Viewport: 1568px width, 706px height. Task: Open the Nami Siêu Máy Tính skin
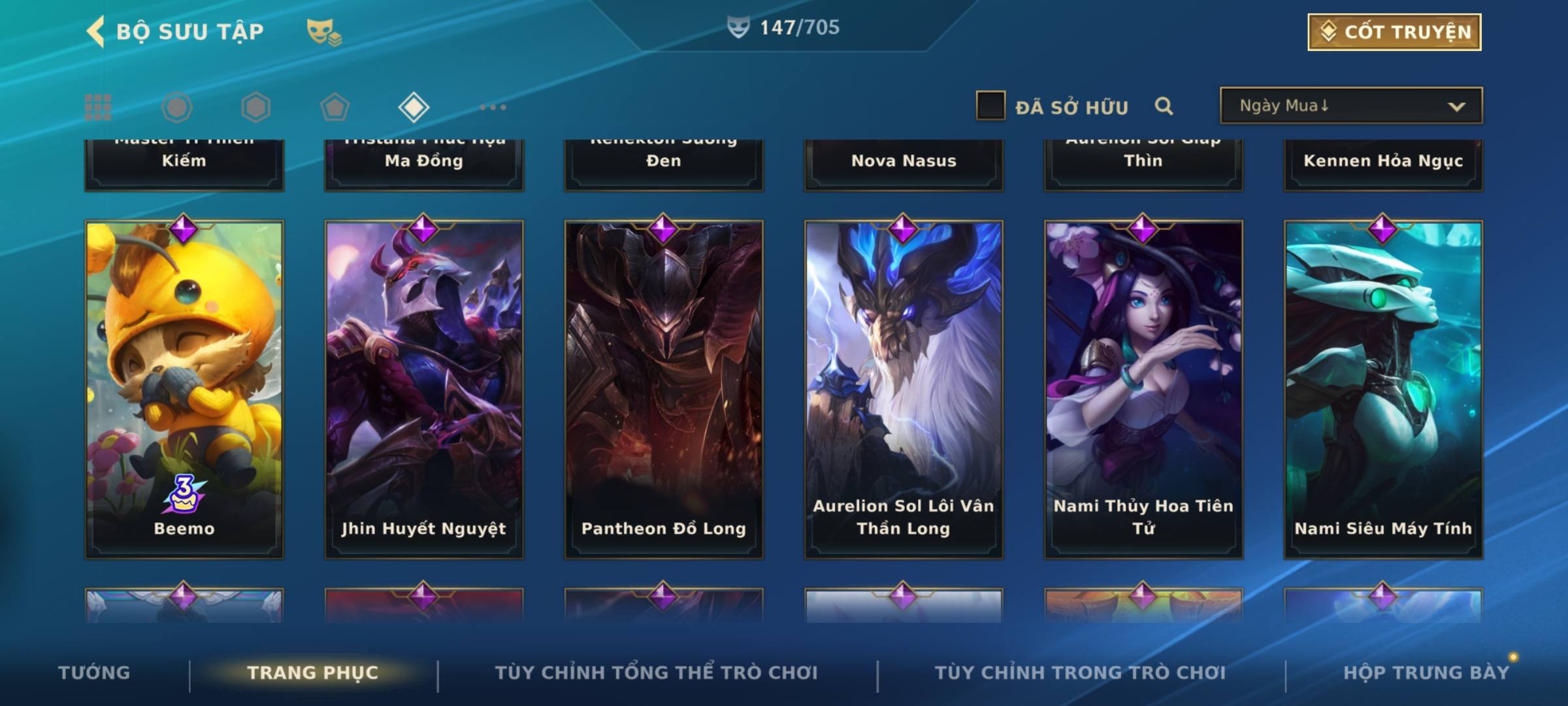pyautogui.click(x=1383, y=390)
